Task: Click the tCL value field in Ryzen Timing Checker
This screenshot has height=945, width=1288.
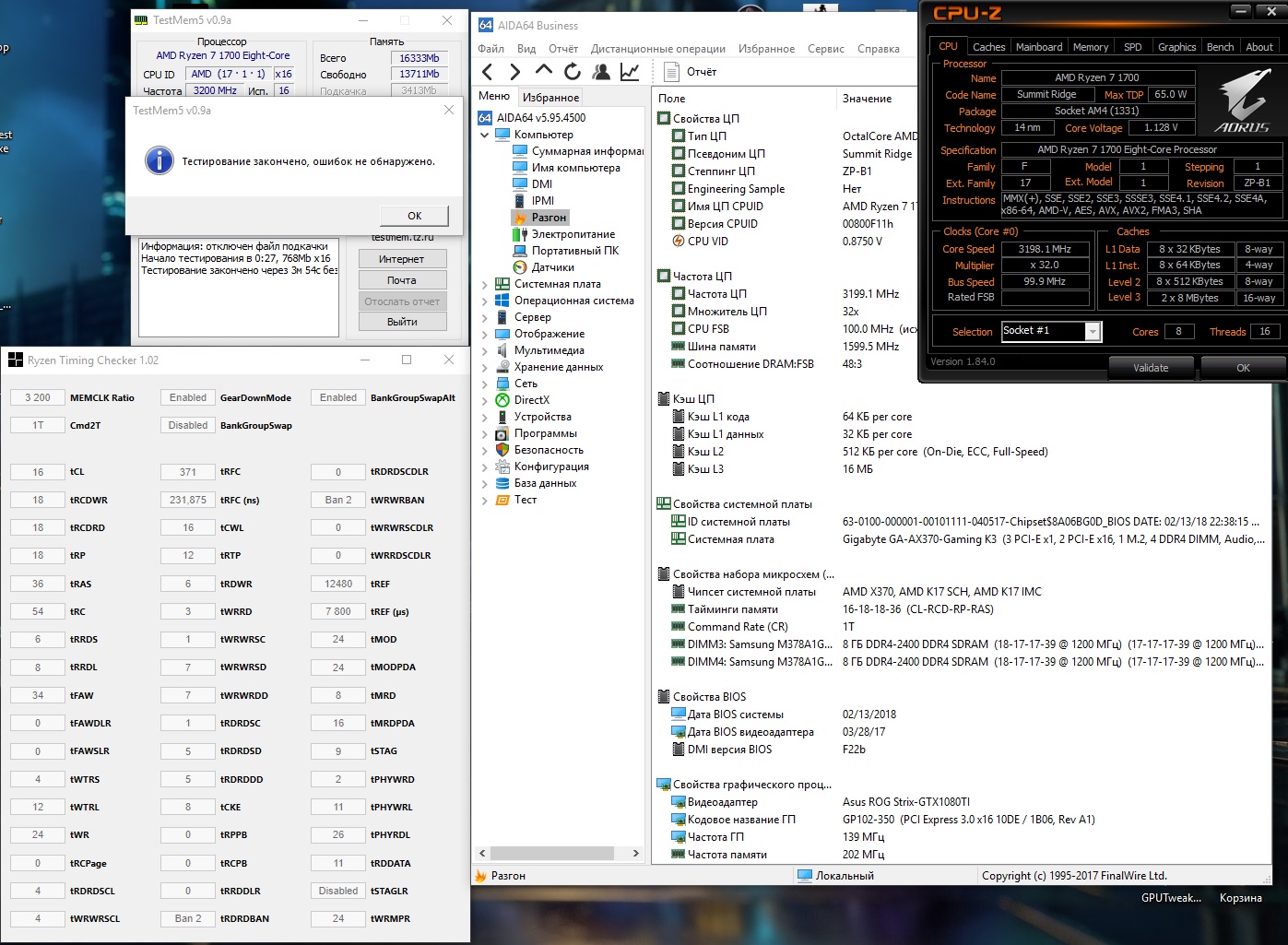Action: [38, 472]
